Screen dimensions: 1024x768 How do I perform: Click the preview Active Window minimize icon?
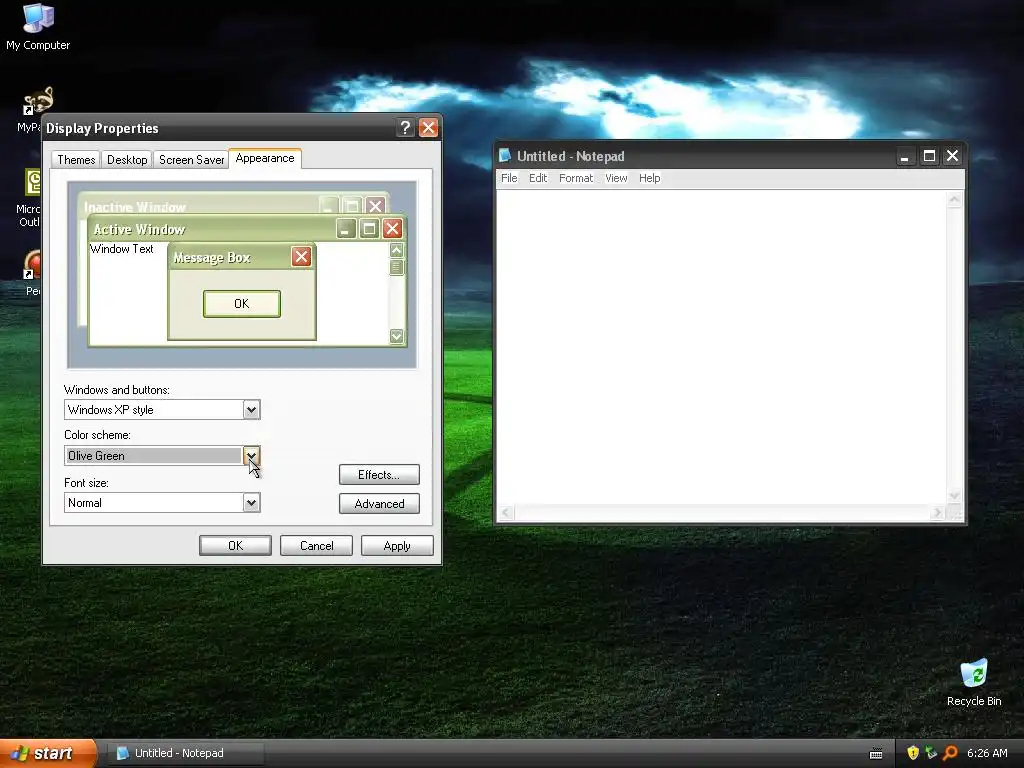tap(346, 229)
